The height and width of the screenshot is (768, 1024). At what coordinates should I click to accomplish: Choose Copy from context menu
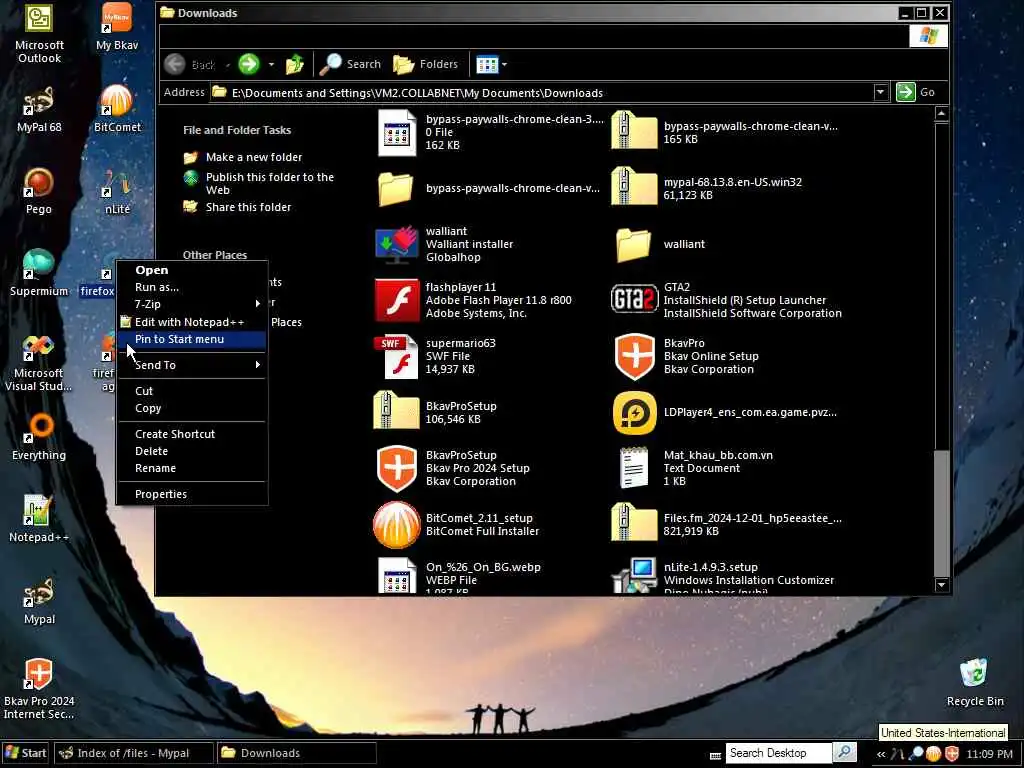[192, 408]
